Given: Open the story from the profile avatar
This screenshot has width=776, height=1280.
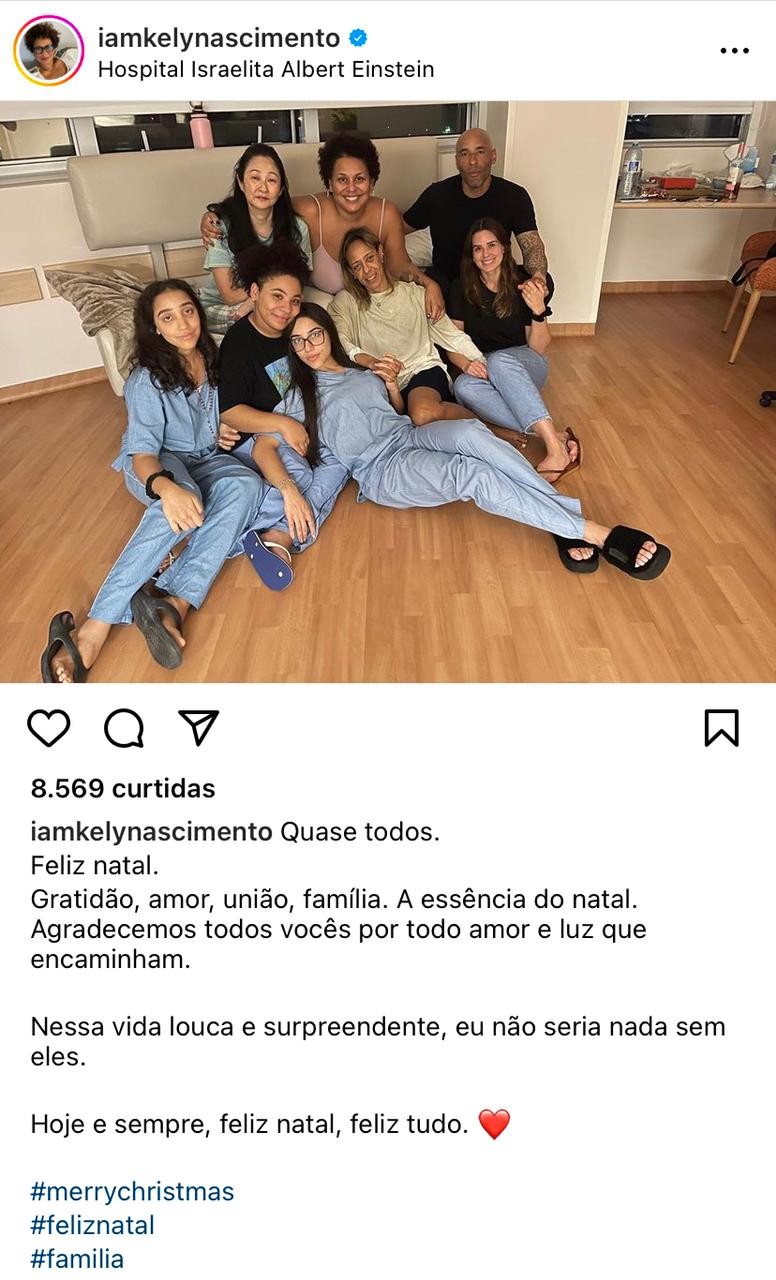Looking at the screenshot, I should click(48, 50).
